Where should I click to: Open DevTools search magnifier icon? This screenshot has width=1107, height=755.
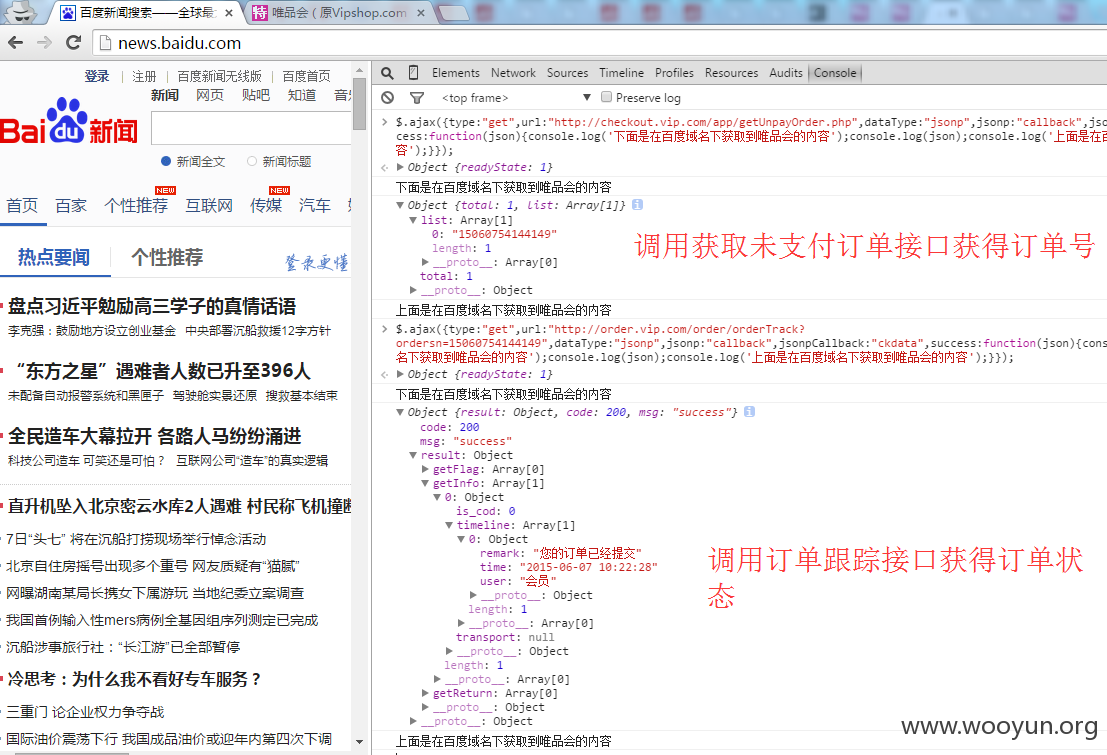[387, 73]
